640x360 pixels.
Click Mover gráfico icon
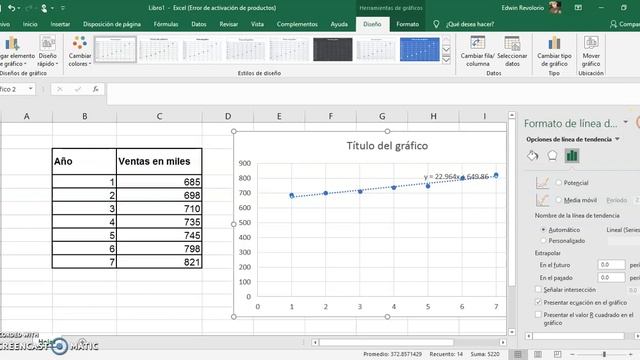tap(591, 43)
